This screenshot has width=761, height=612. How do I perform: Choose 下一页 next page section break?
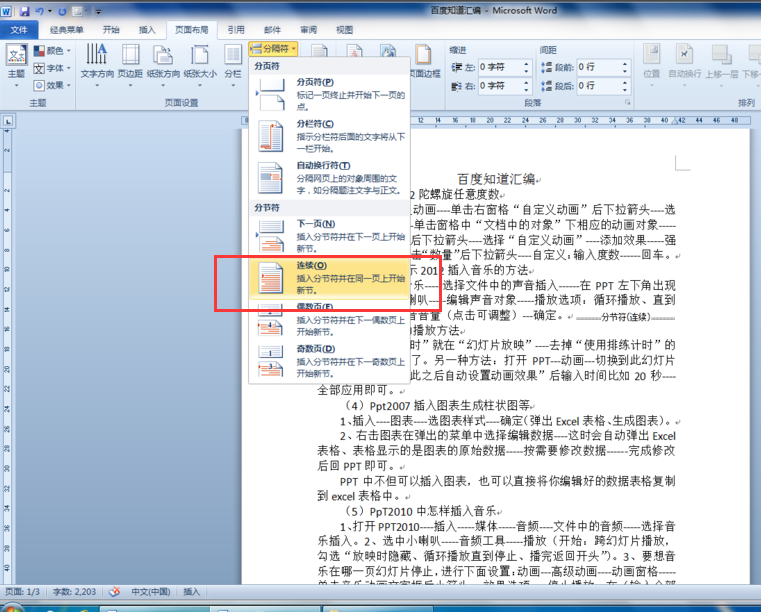[329, 236]
